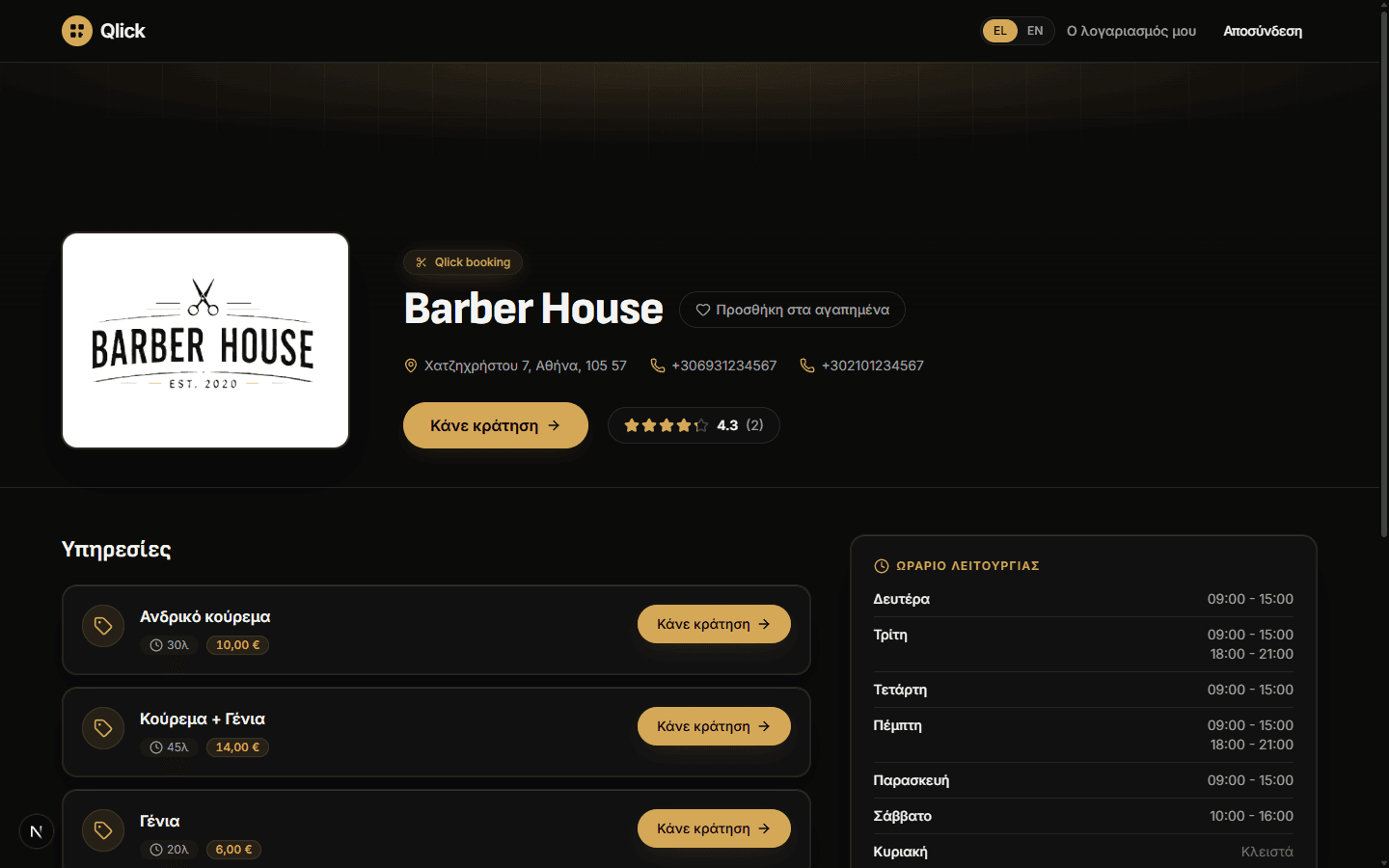Screen dimensions: 1389x868
Task: Click the Barber House logo image
Action: 205,340
